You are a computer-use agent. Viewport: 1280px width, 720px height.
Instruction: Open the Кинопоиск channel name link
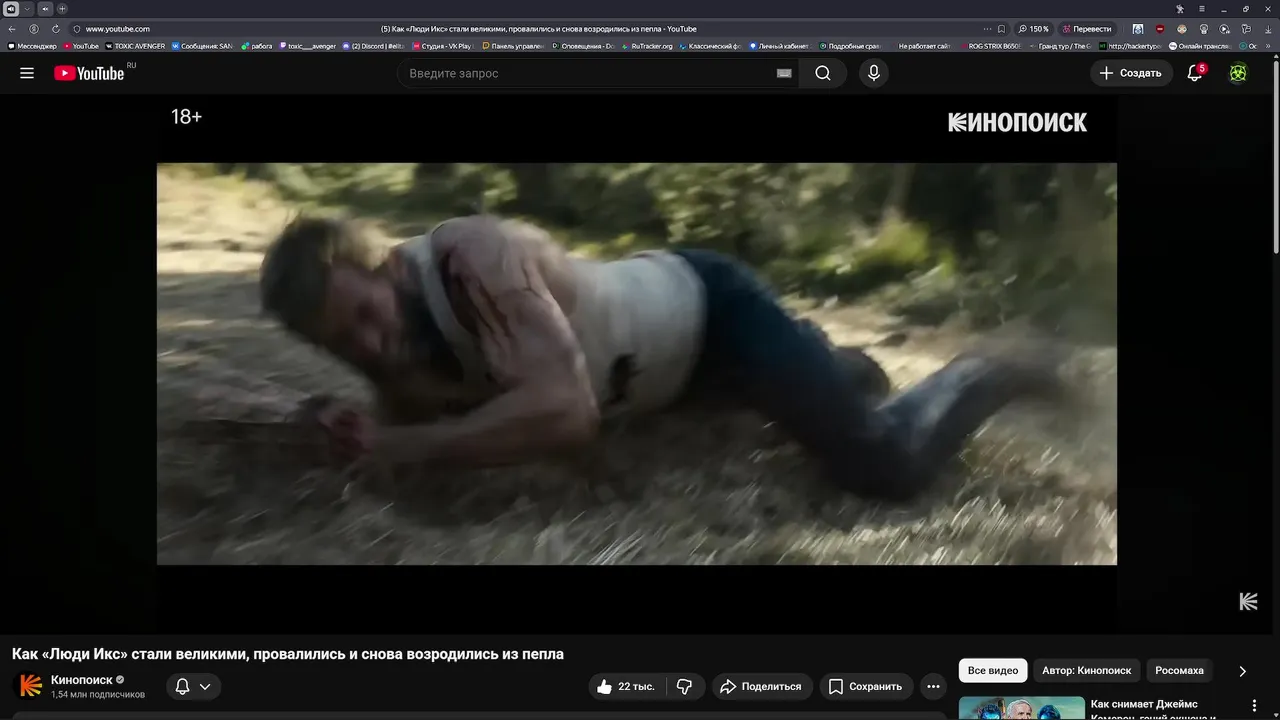point(82,680)
